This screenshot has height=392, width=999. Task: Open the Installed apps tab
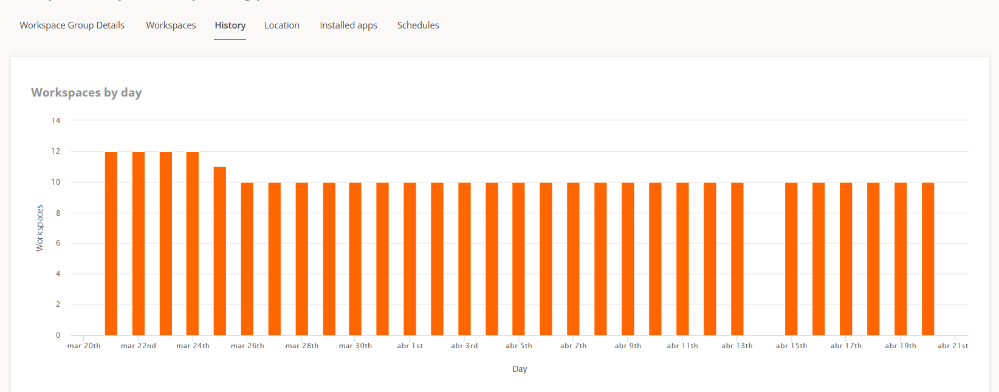coord(349,25)
